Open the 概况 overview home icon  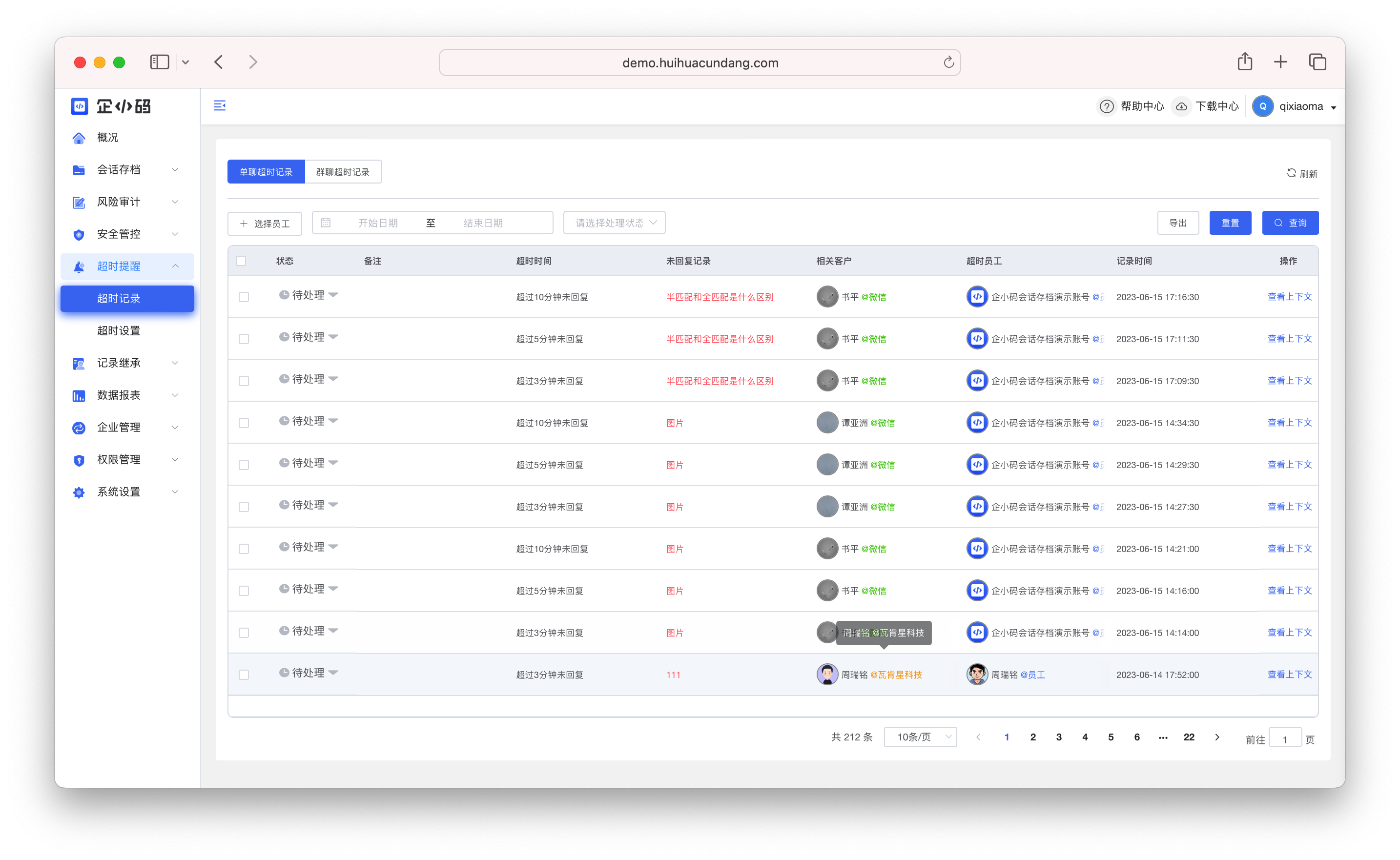click(79, 138)
